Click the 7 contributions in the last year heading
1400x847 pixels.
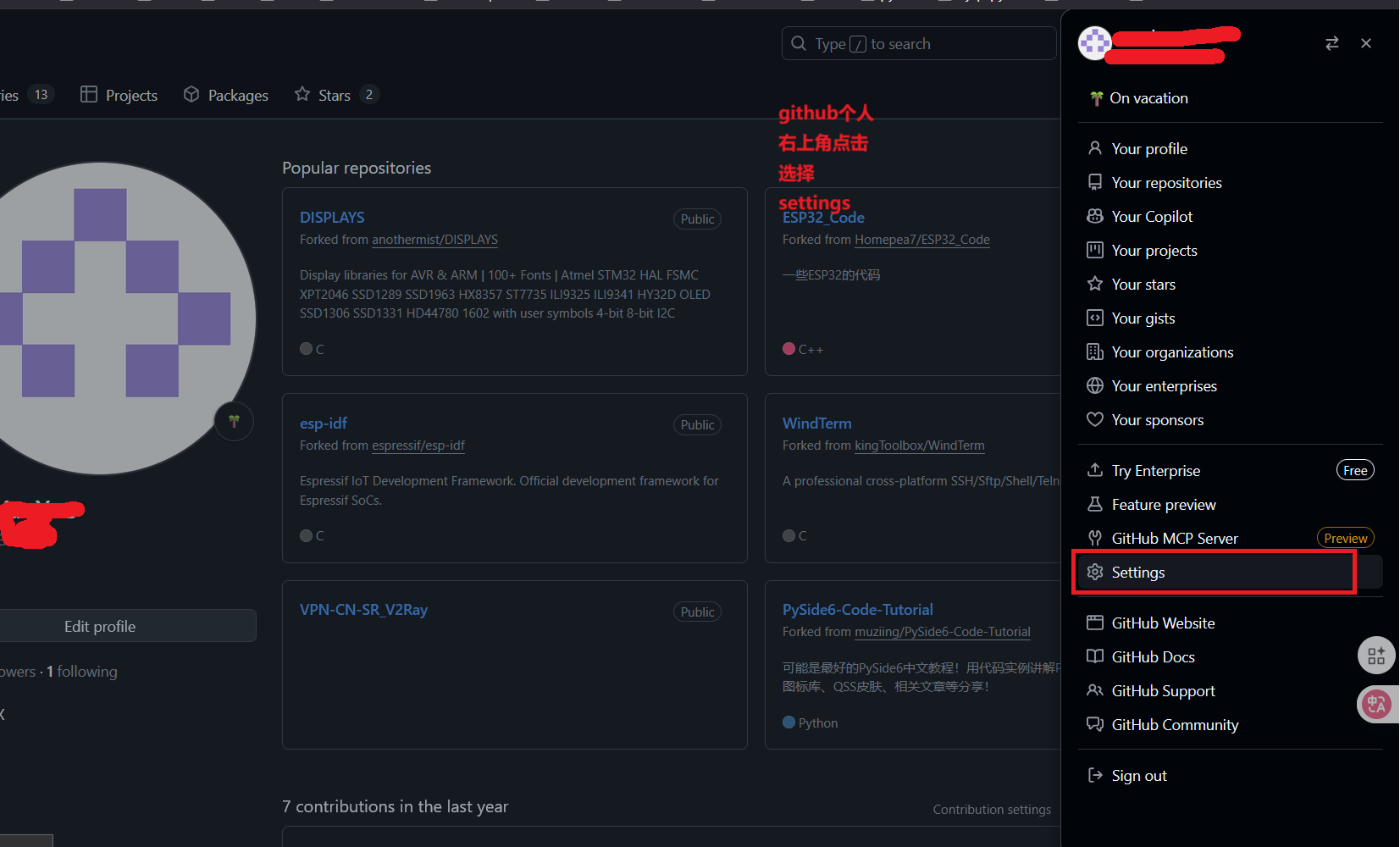pyautogui.click(x=396, y=806)
